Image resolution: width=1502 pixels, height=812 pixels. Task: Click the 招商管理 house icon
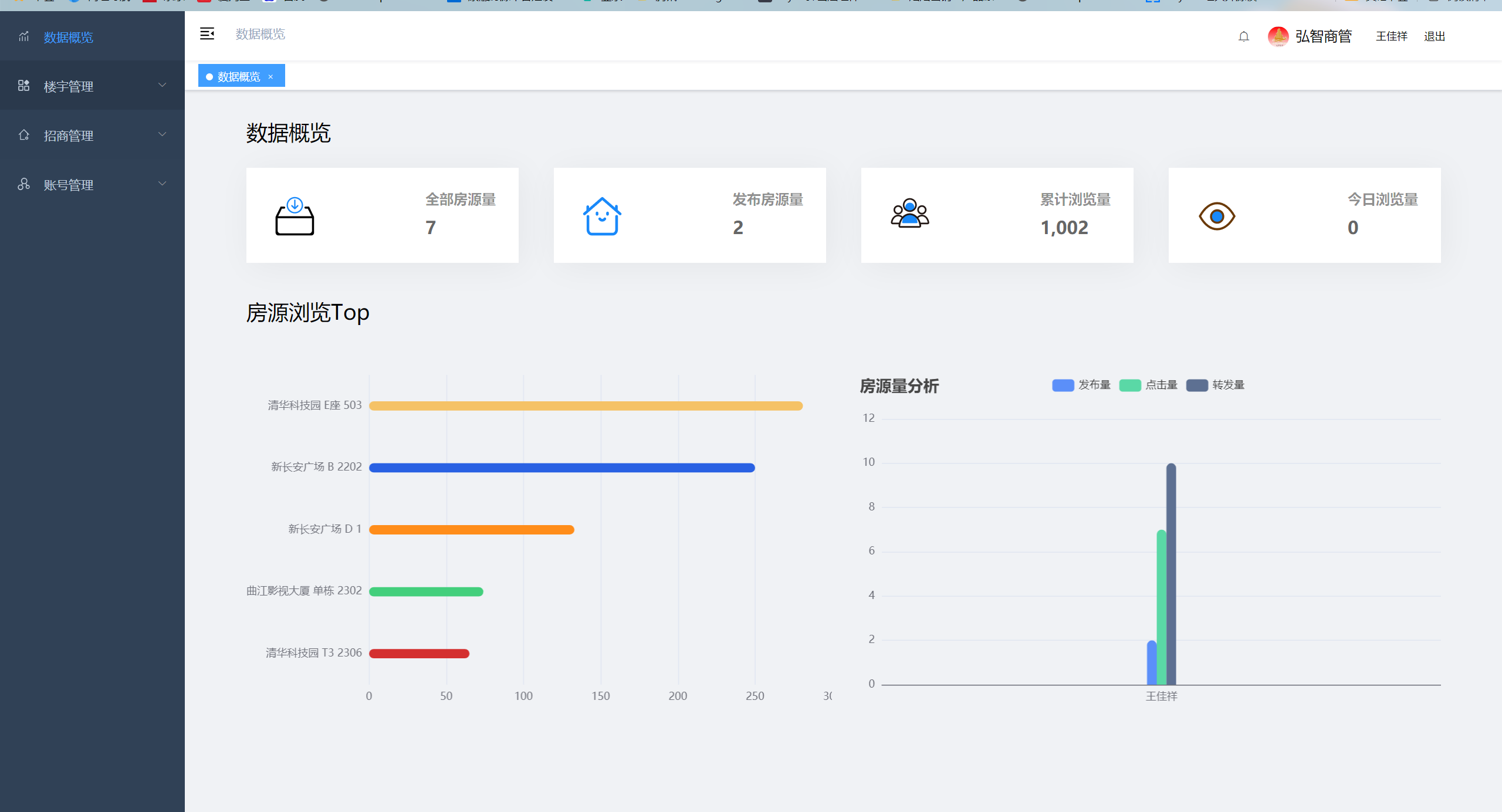(23, 135)
